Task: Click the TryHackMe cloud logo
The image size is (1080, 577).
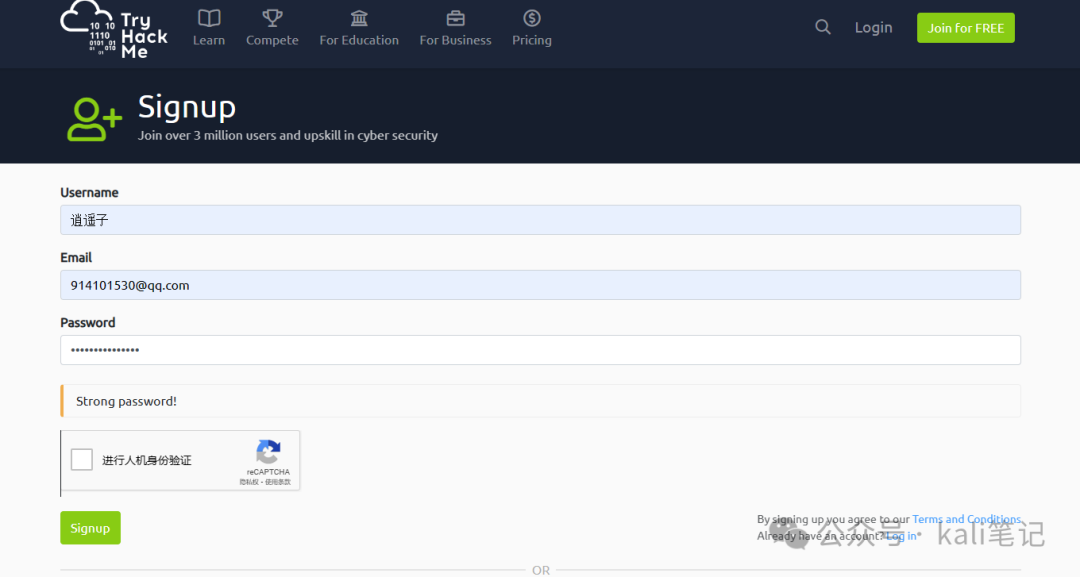Action: (x=114, y=29)
